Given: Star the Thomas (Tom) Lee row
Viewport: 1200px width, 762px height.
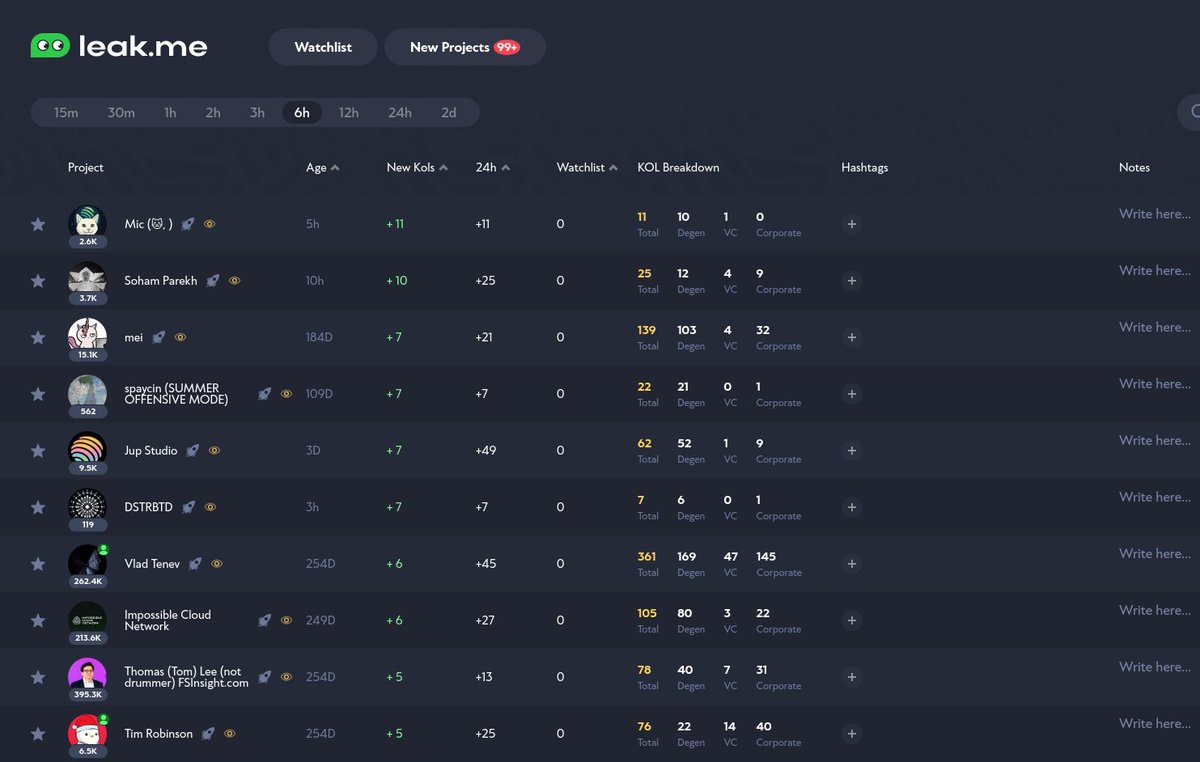Looking at the screenshot, I should [x=38, y=677].
